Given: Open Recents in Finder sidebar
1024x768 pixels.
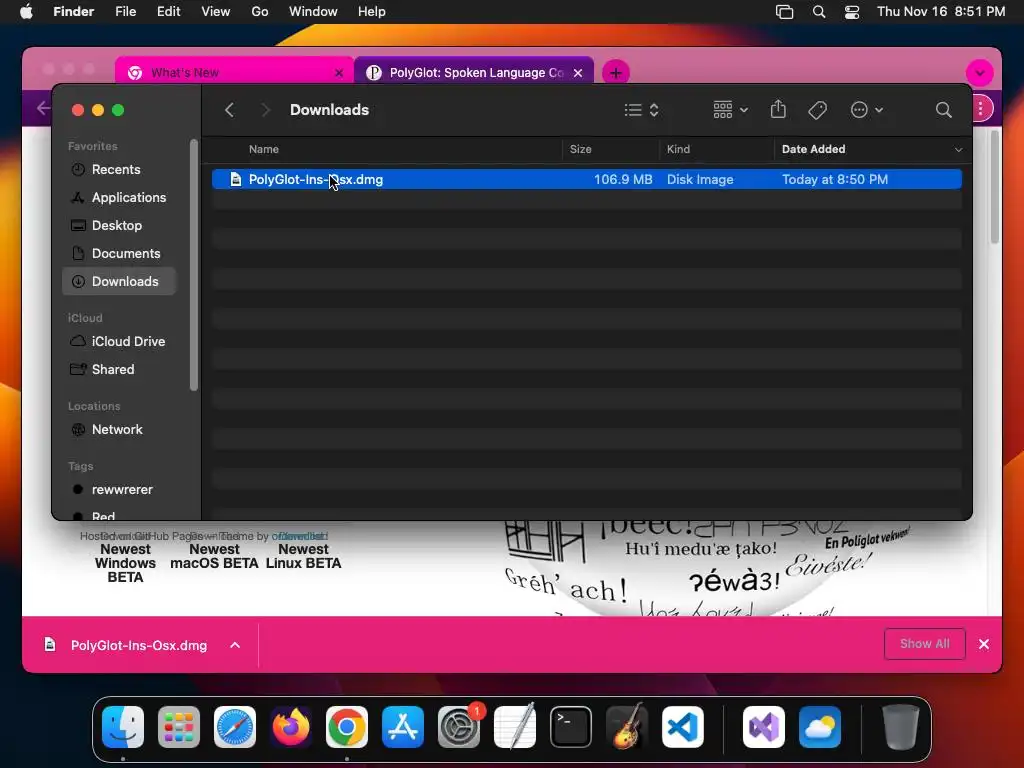Looking at the screenshot, I should tap(116, 169).
